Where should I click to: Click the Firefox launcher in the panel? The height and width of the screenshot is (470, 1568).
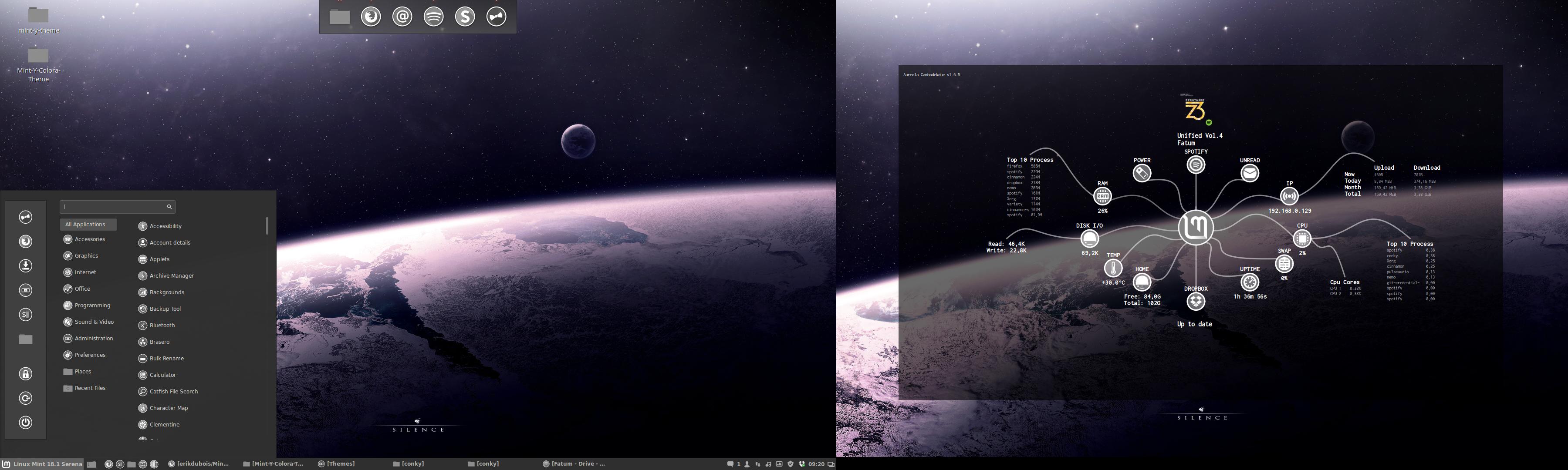[108, 464]
